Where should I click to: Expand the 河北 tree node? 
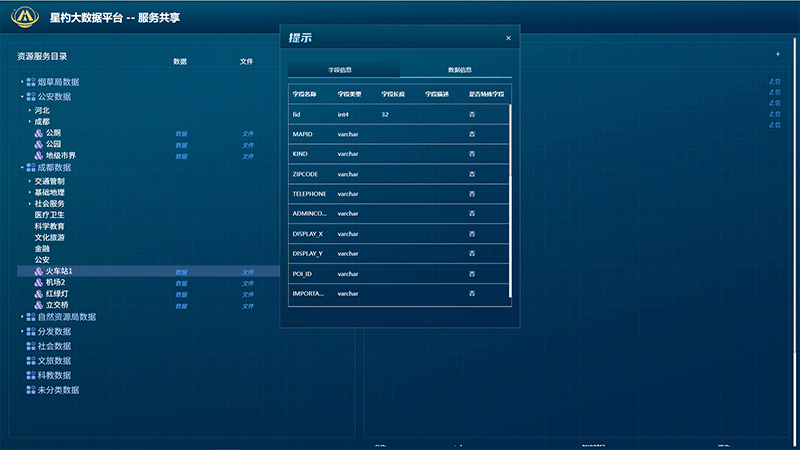[x=29, y=110]
